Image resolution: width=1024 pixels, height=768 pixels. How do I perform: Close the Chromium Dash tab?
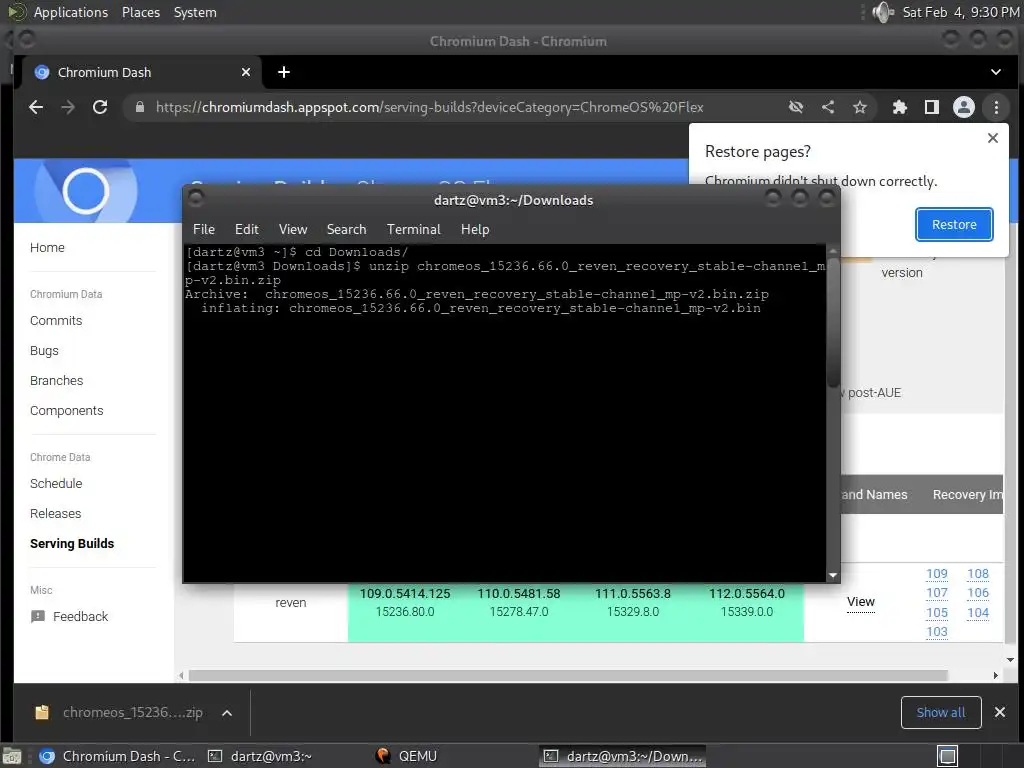click(x=246, y=72)
